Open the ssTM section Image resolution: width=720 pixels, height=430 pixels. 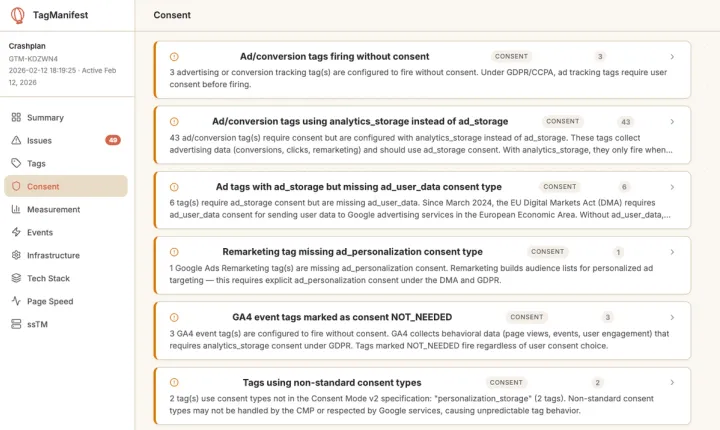tap(66, 324)
